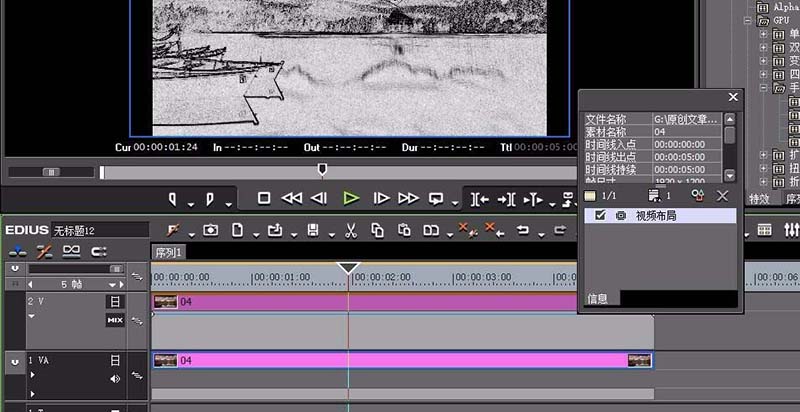Viewport: 800px width, 412px height.
Task: Toggle ripple mode on the timeline
Action: [44, 251]
